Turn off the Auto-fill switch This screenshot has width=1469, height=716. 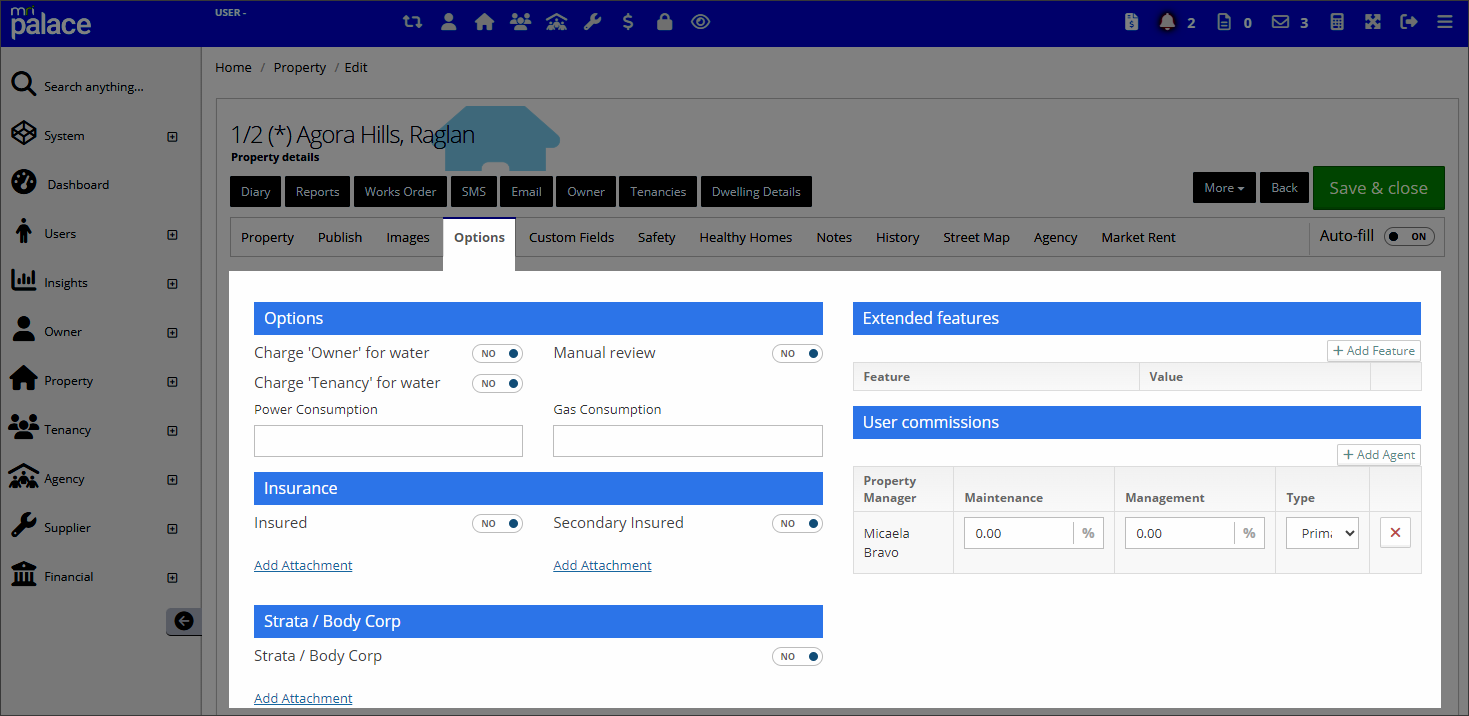(x=1409, y=237)
